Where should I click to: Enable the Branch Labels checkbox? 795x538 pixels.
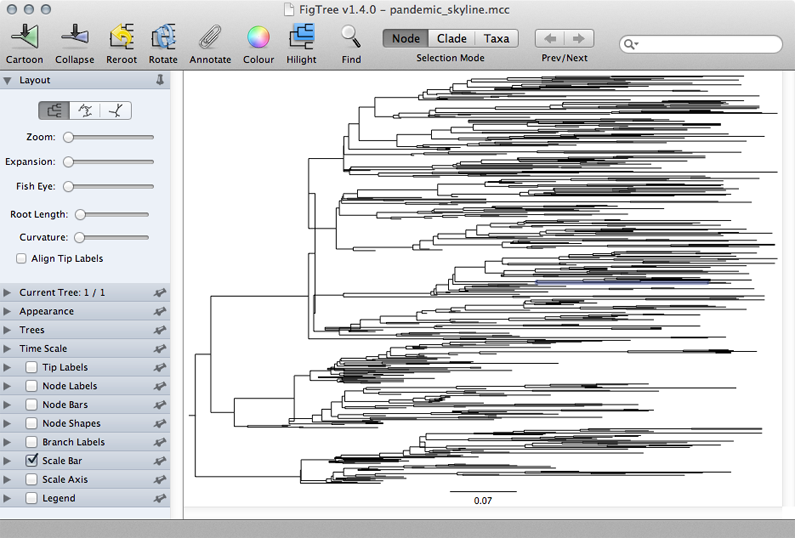point(31,442)
